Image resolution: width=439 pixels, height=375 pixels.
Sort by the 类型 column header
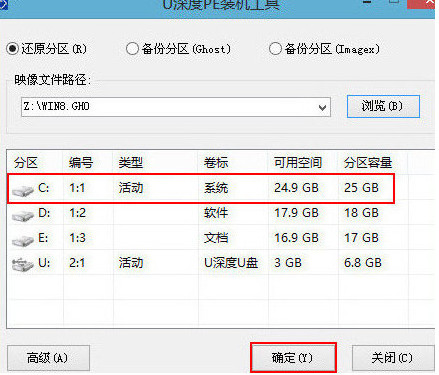pyautogui.click(x=131, y=163)
